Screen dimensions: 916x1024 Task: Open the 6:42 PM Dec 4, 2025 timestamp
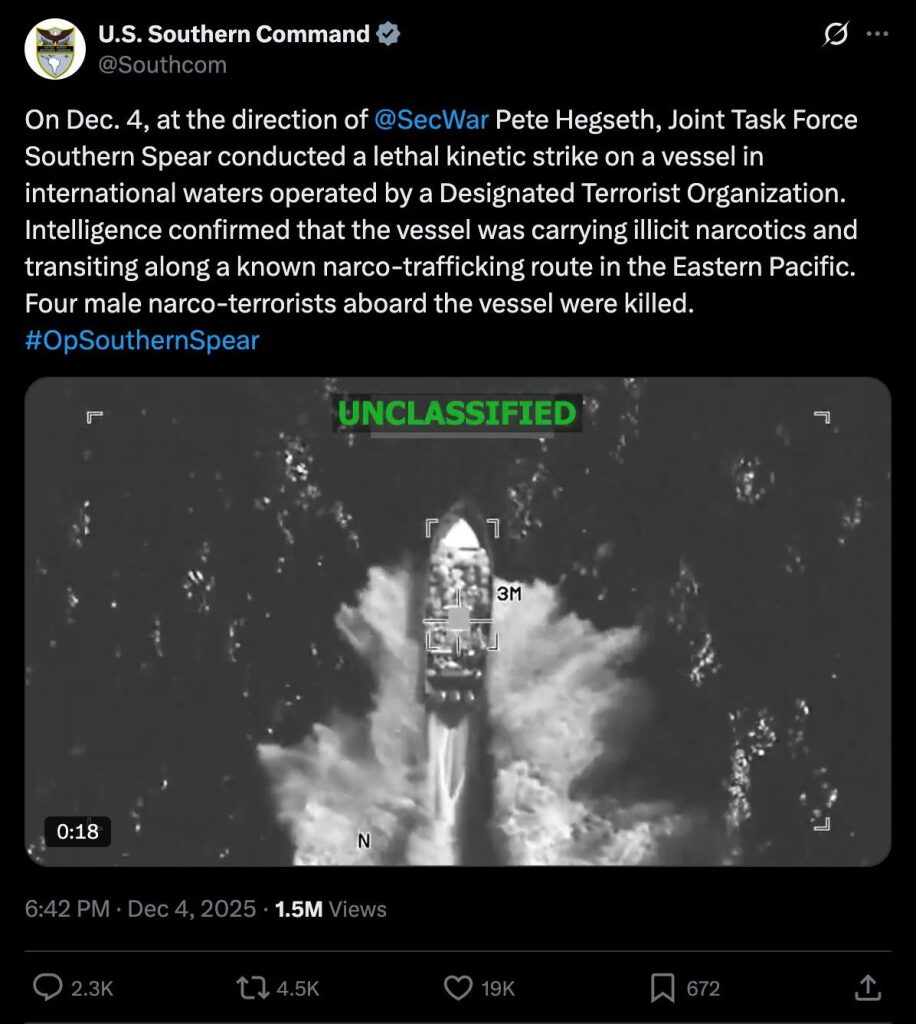coord(139,909)
